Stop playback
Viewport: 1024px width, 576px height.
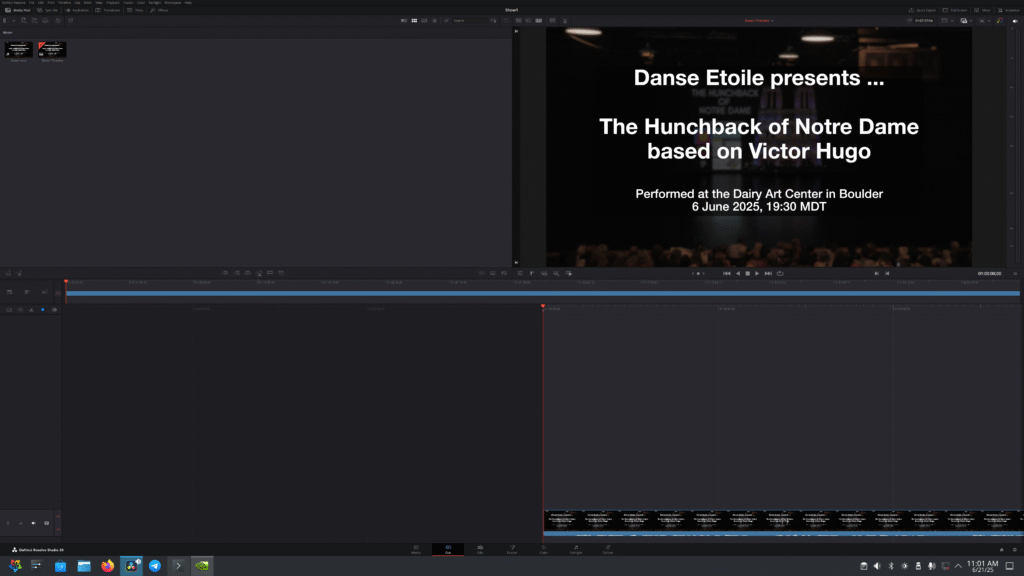coord(748,274)
